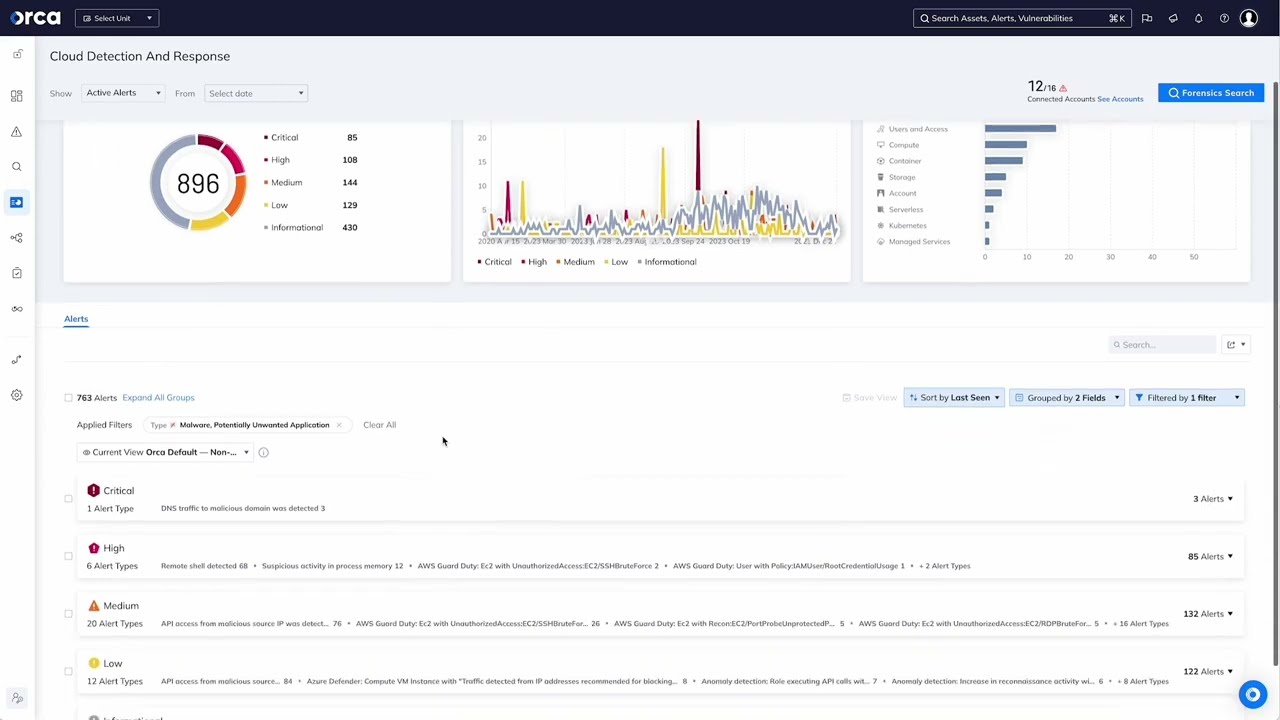Click the donut chart total 896
This screenshot has width=1280, height=720.
[x=198, y=184]
